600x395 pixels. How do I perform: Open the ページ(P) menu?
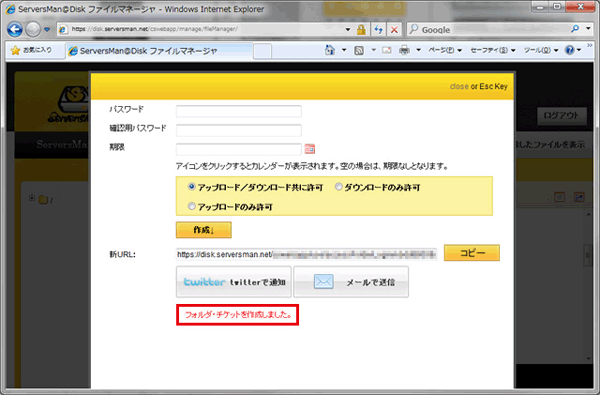445,50
